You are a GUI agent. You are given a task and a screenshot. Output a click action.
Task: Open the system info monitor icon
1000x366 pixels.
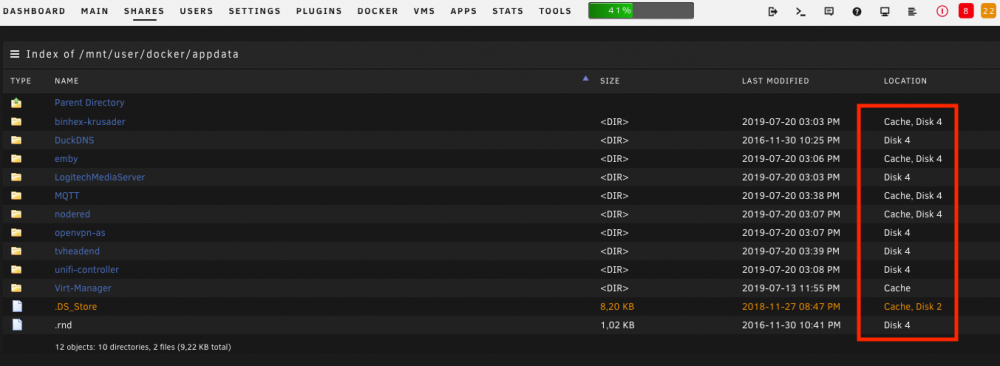point(885,11)
